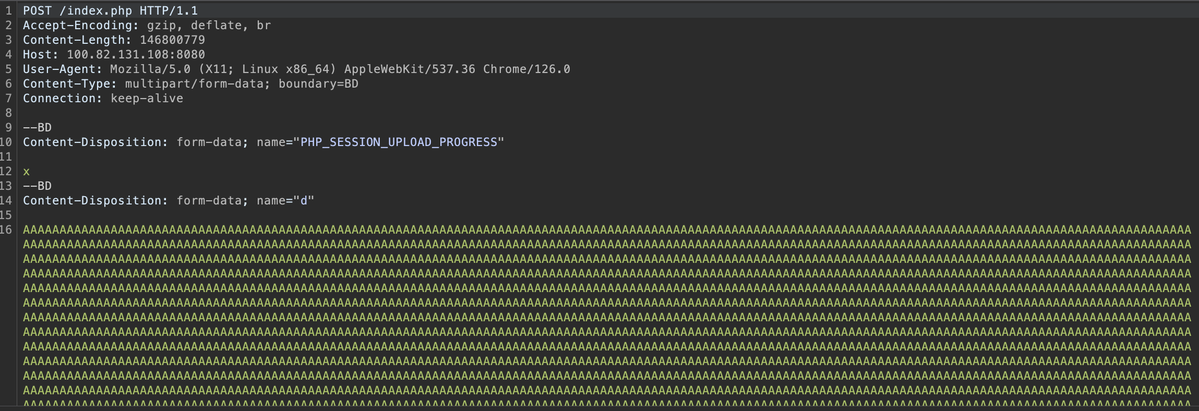Select the Accept-Encoding header name
The image size is (1199, 411).
[81, 25]
